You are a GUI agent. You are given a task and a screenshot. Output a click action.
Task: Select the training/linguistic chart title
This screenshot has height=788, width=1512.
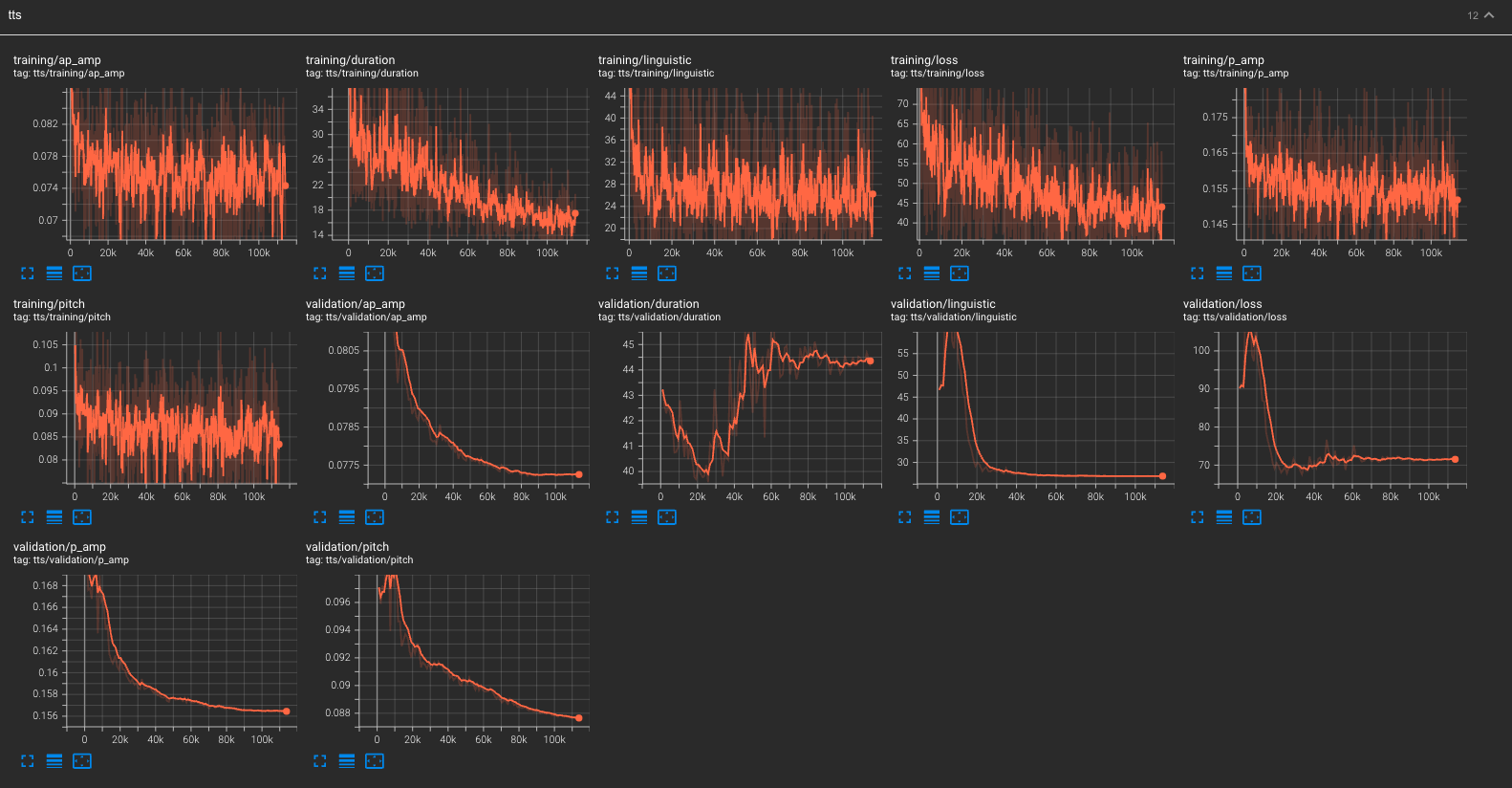pyautogui.click(x=644, y=60)
